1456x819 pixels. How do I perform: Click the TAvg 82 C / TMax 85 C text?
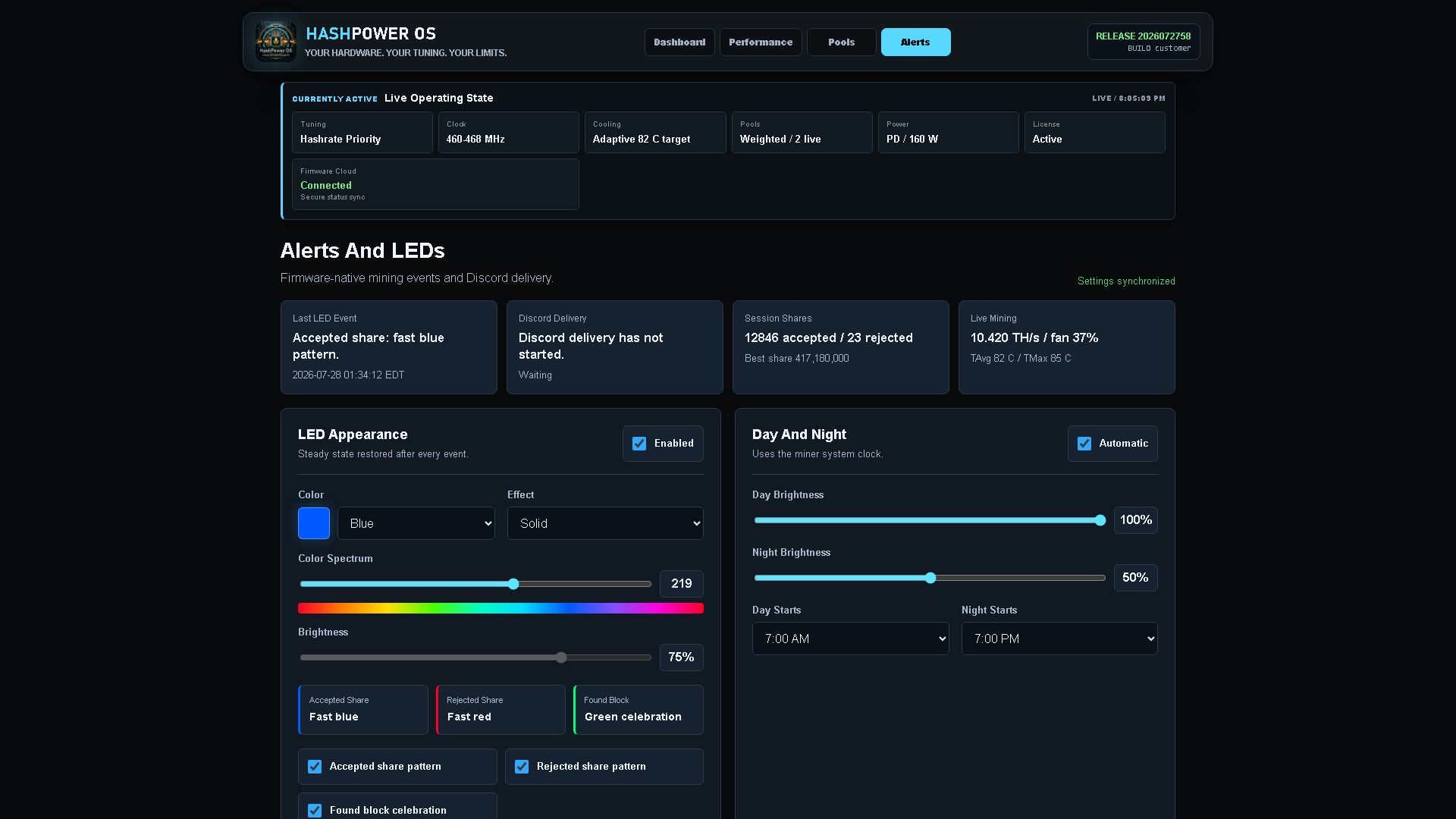[x=1021, y=359]
